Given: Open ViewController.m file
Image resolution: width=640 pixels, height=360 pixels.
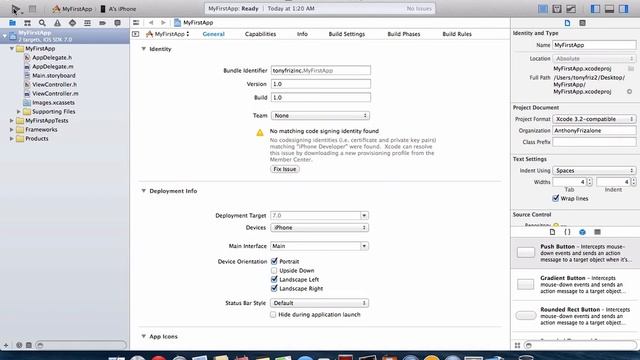Looking at the screenshot, I should pyautogui.click(x=55, y=93).
